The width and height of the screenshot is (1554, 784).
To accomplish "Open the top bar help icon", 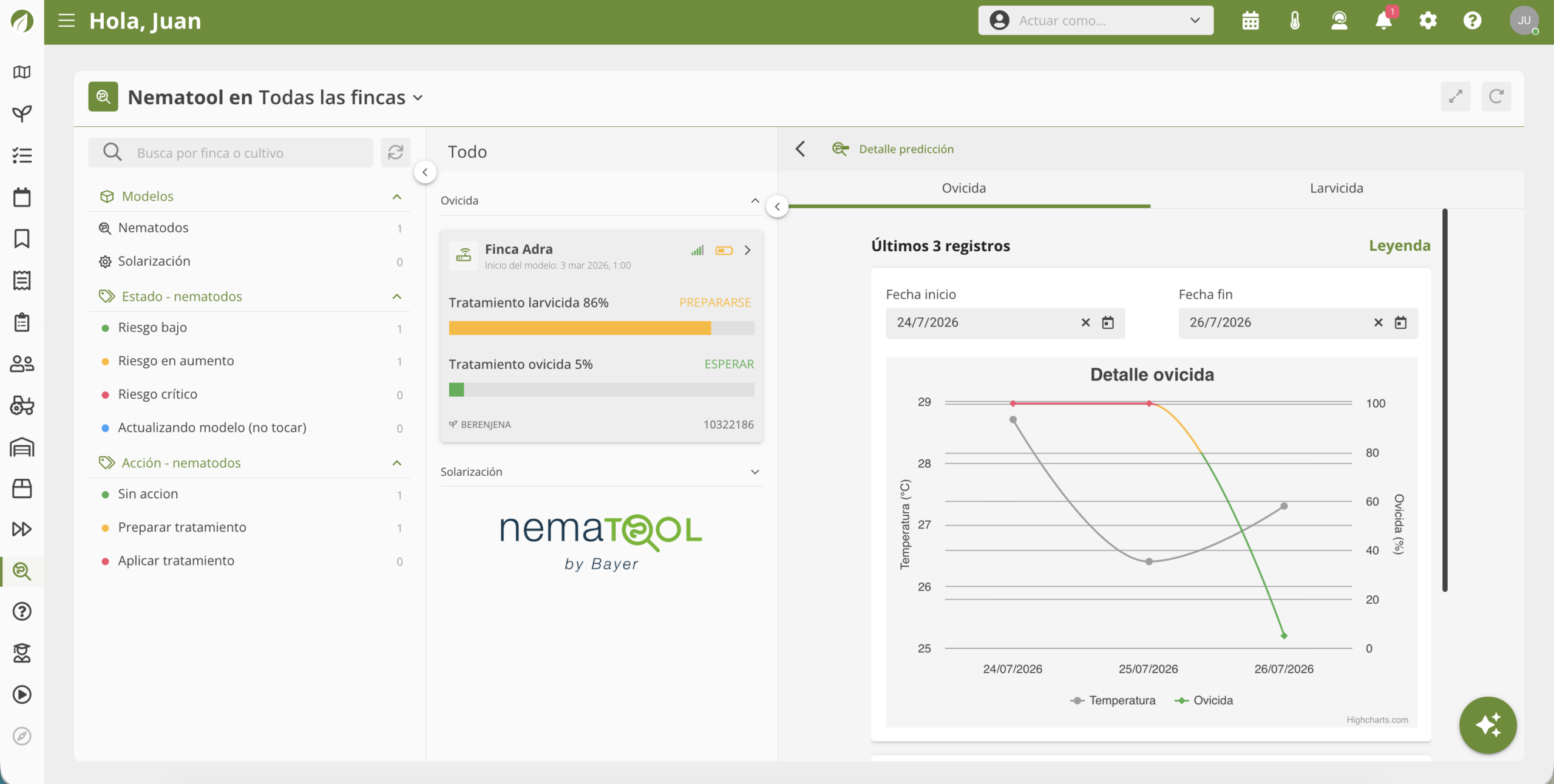I will tap(1472, 21).
